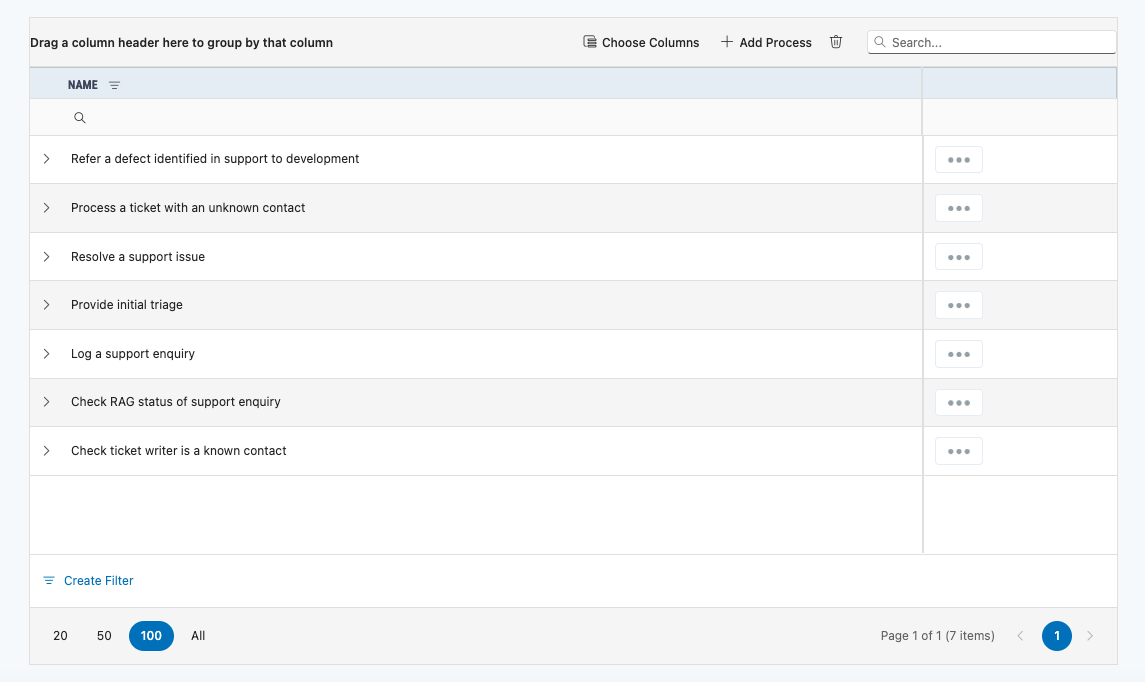Set page size to 20

click(61, 636)
